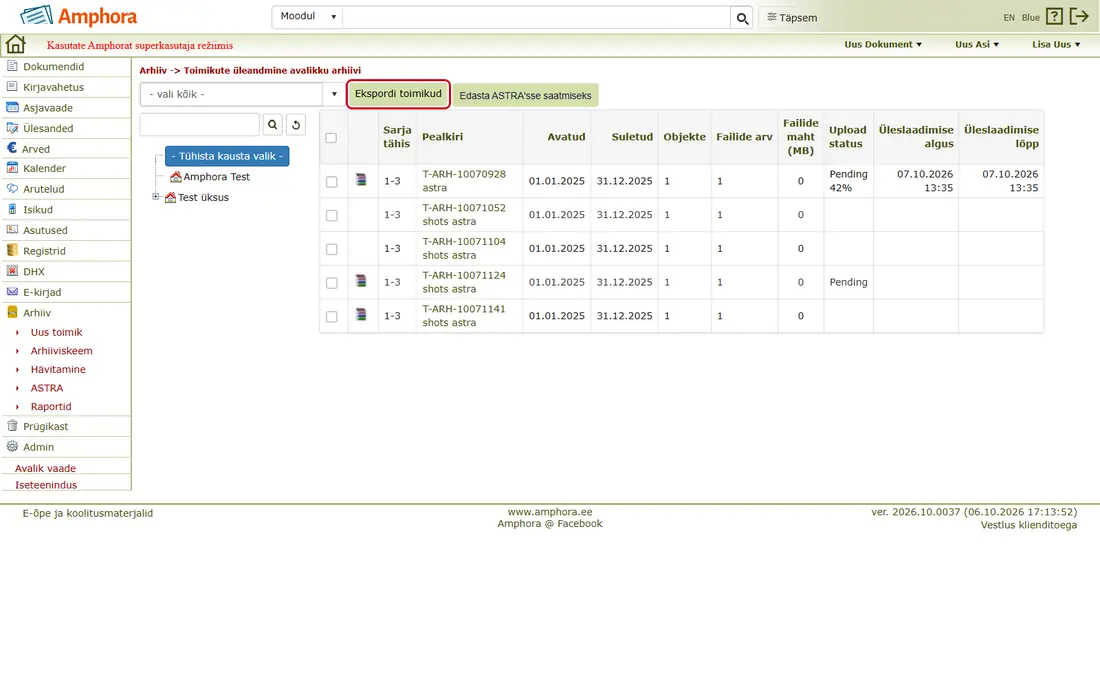Click archive icon in T-ARH-10071141 row
This screenshot has width=1100, height=688.
[x=361, y=315]
